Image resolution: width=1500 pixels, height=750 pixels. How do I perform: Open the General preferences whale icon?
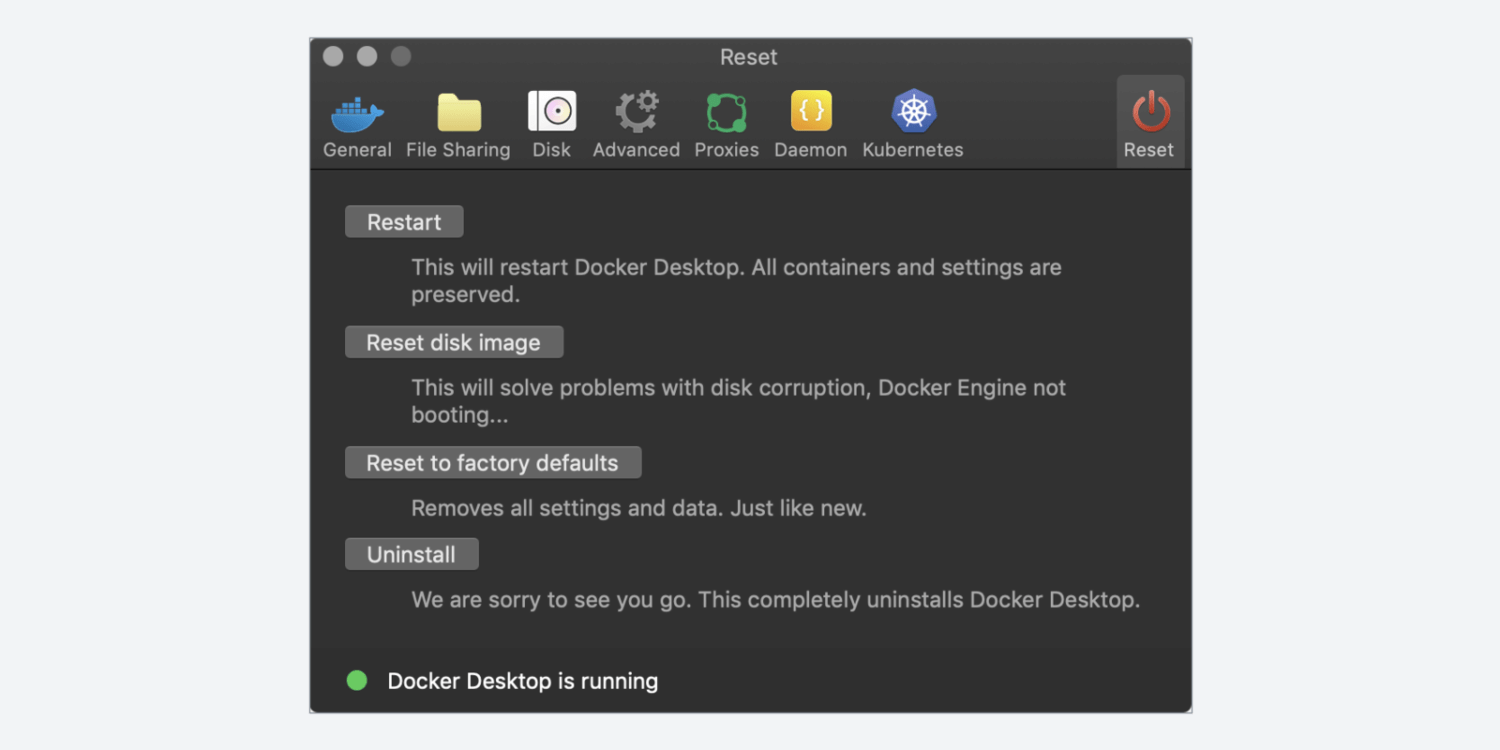357,114
